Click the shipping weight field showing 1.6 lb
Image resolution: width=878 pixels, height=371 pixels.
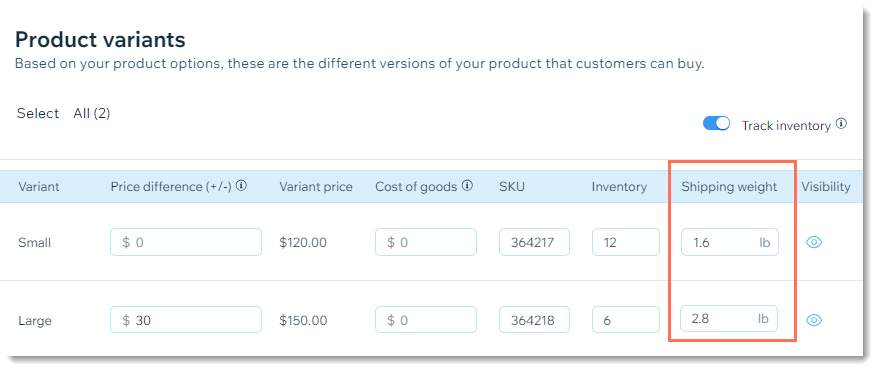[x=730, y=242]
